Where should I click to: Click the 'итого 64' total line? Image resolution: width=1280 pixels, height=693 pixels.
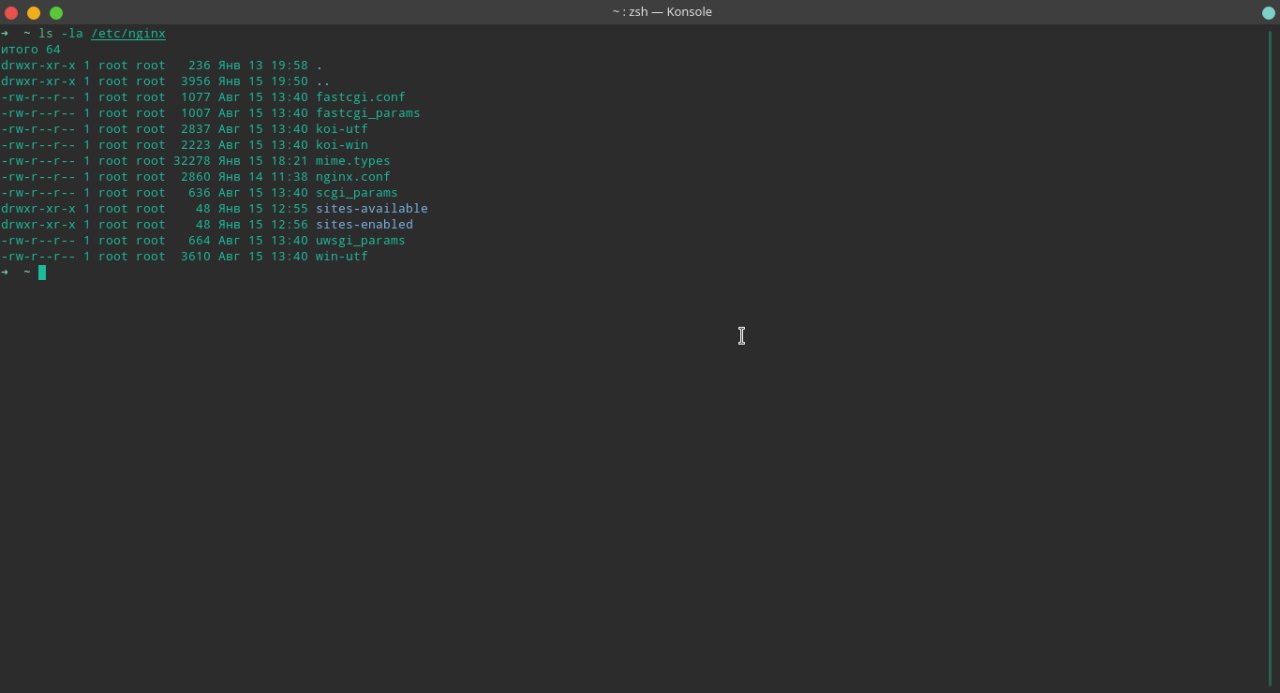[x=31, y=49]
